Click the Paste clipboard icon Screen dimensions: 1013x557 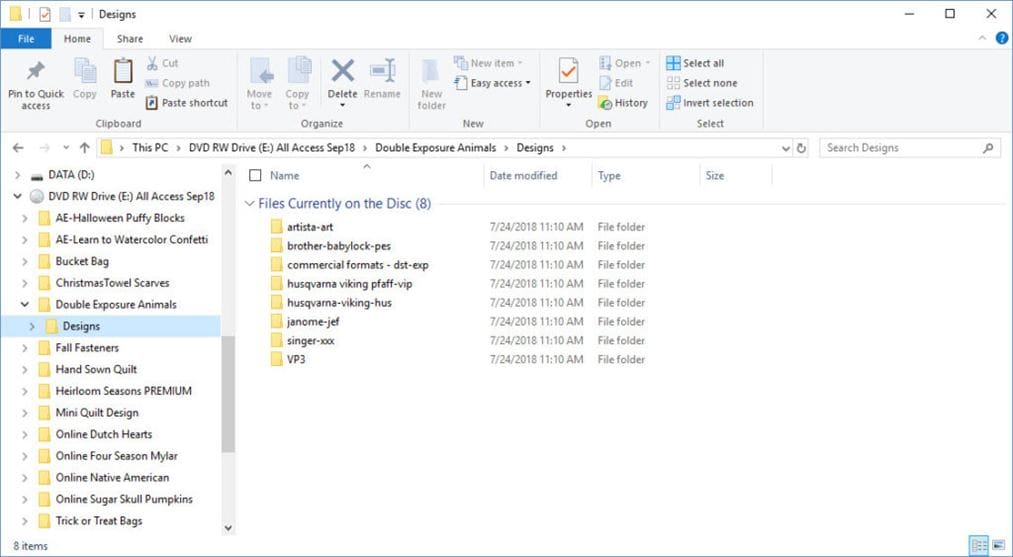pos(123,73)
